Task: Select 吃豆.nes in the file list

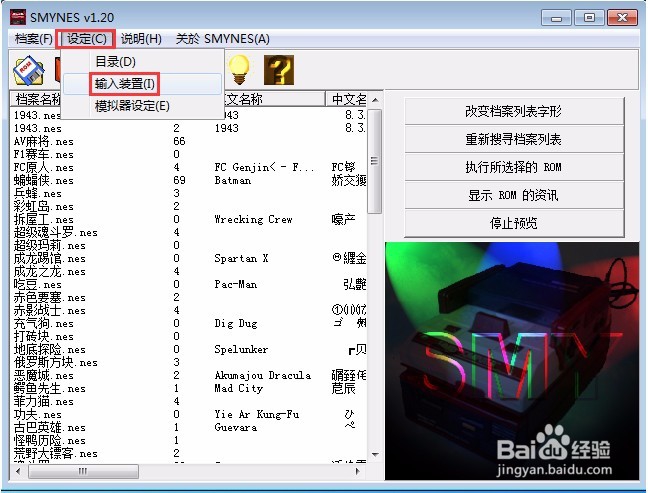Action: point(38,285)
